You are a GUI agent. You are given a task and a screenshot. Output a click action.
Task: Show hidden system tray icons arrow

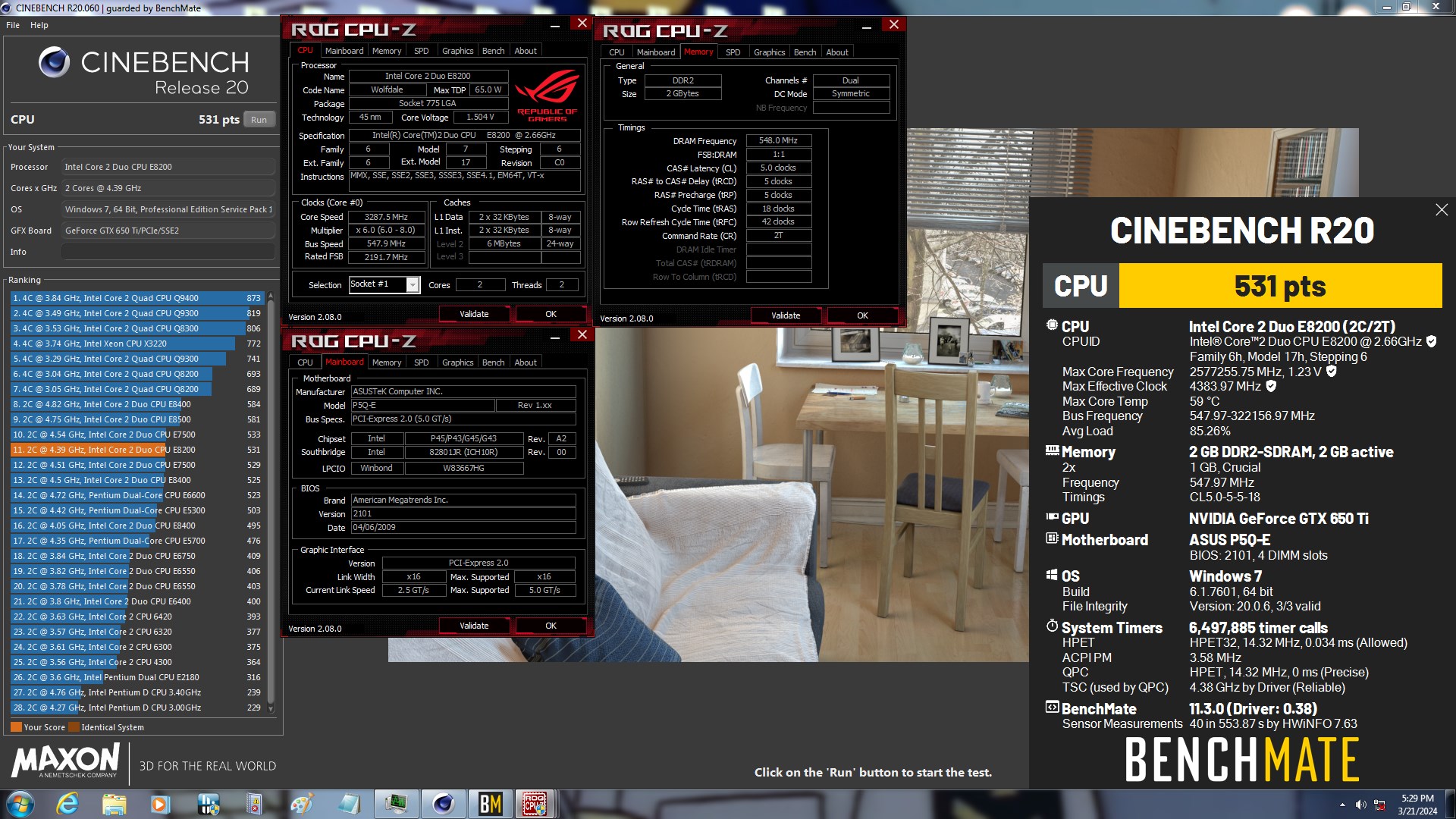coord(1342,805)
